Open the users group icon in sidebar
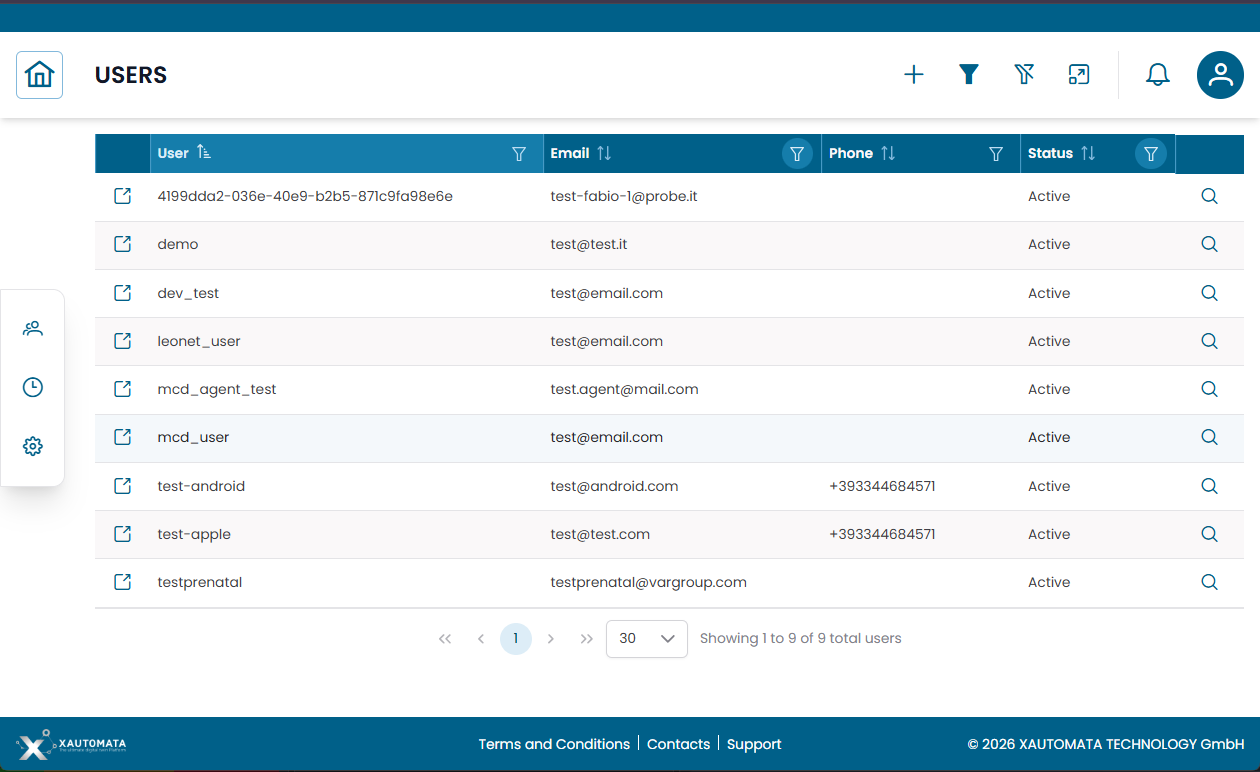 [x=33, y=328]
